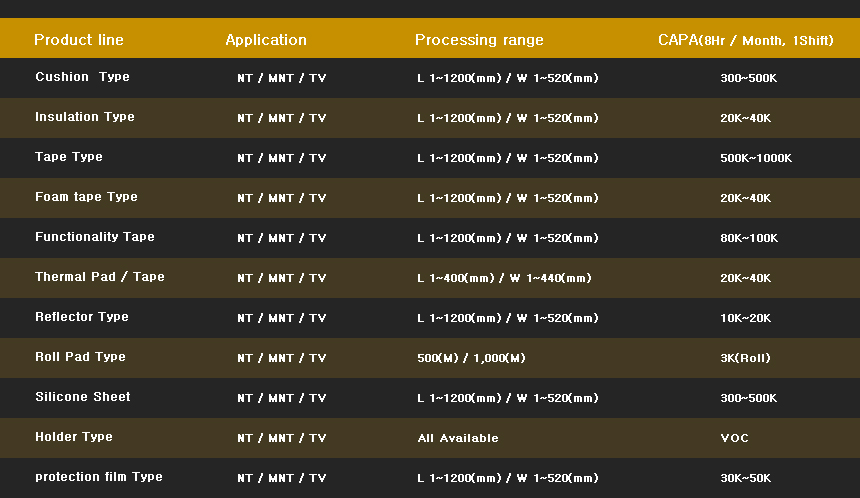The image size is (860, 498).
Task: Click the Holder Type row label
Action: click(74, 437)
